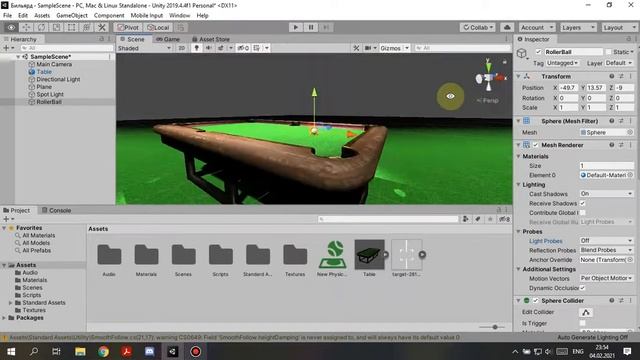Open Light Probes dropdown
The height and width of the screenshot is (360, 640).
606,241
